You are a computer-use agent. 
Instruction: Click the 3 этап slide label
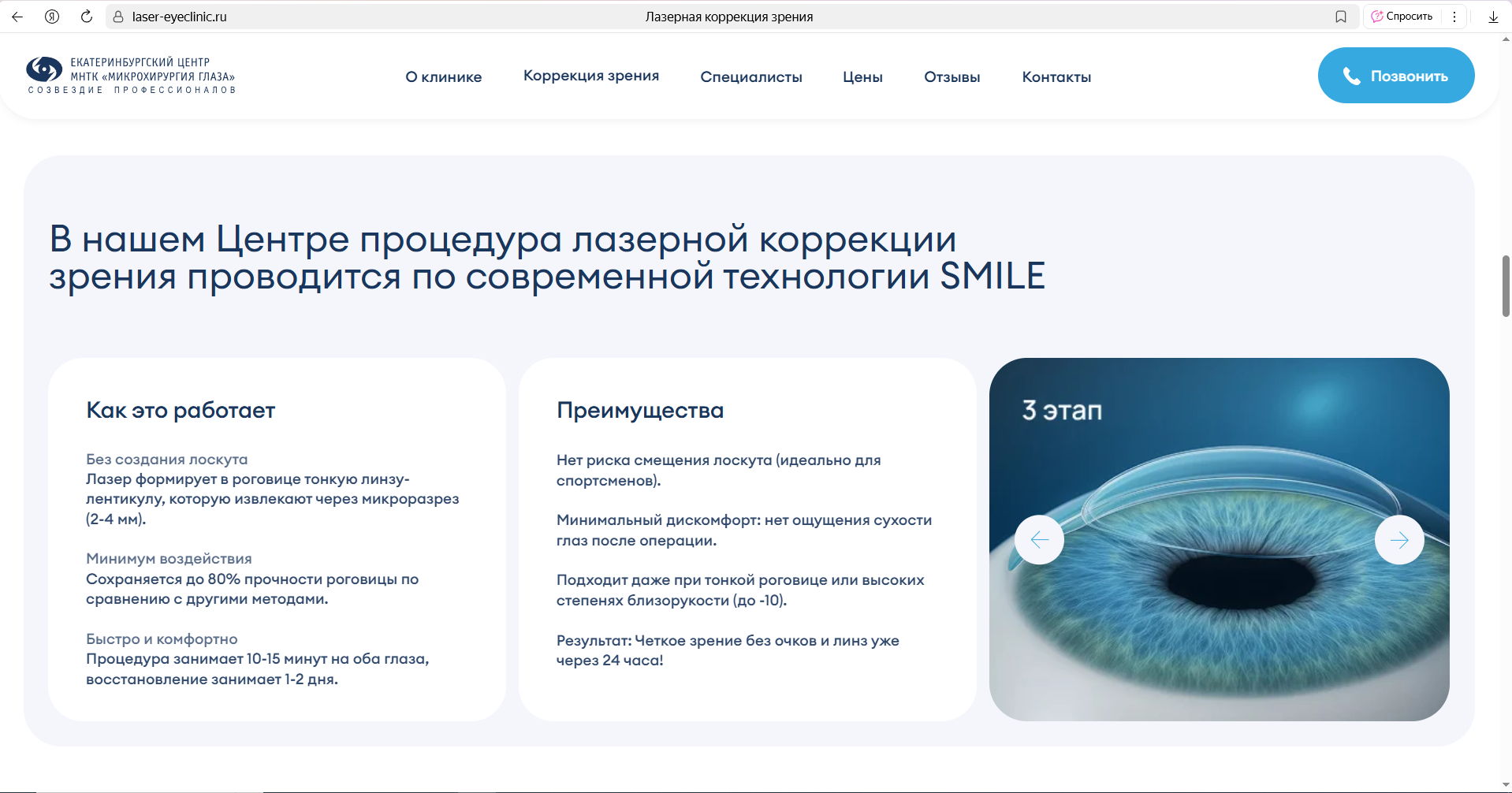pos(1062,411)
